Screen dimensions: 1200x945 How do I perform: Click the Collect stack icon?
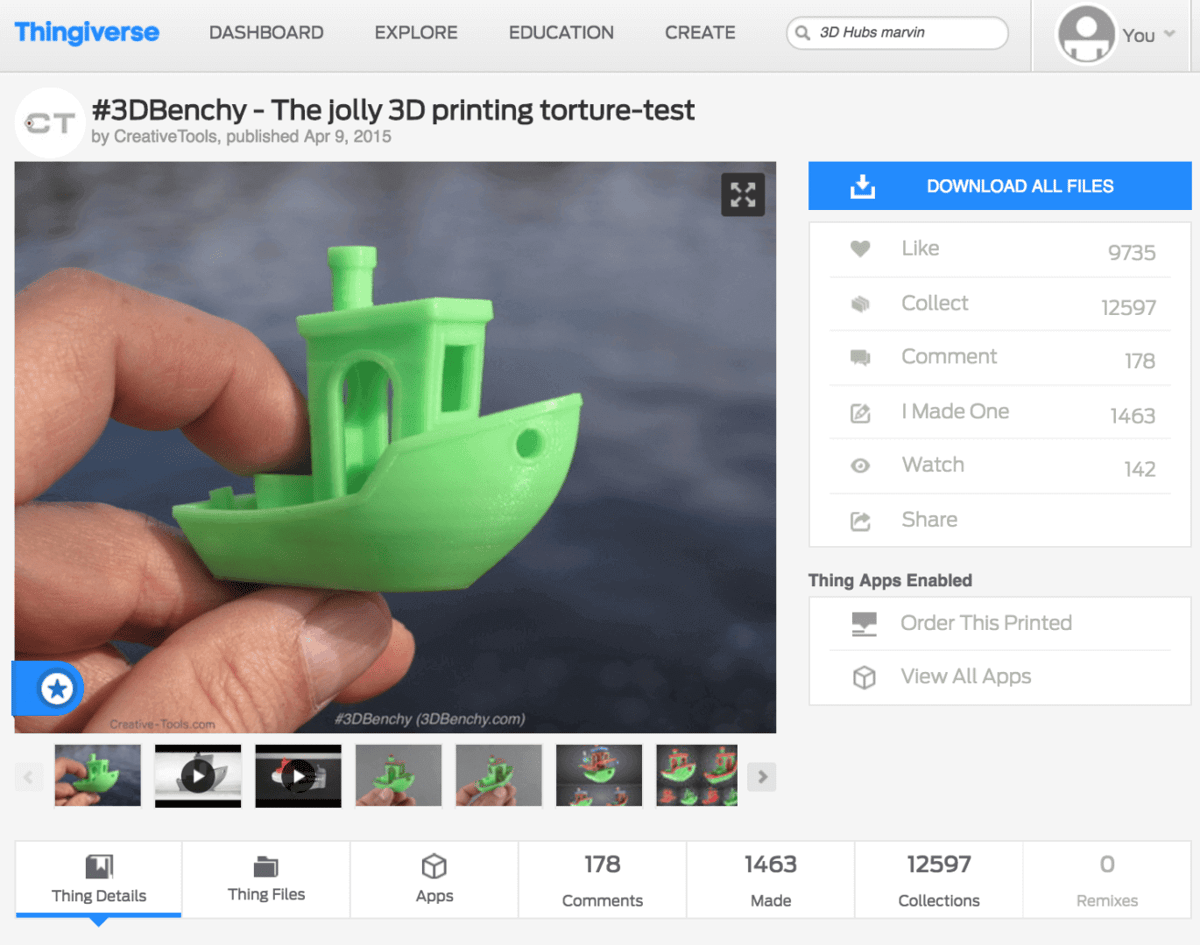point(860,304)
